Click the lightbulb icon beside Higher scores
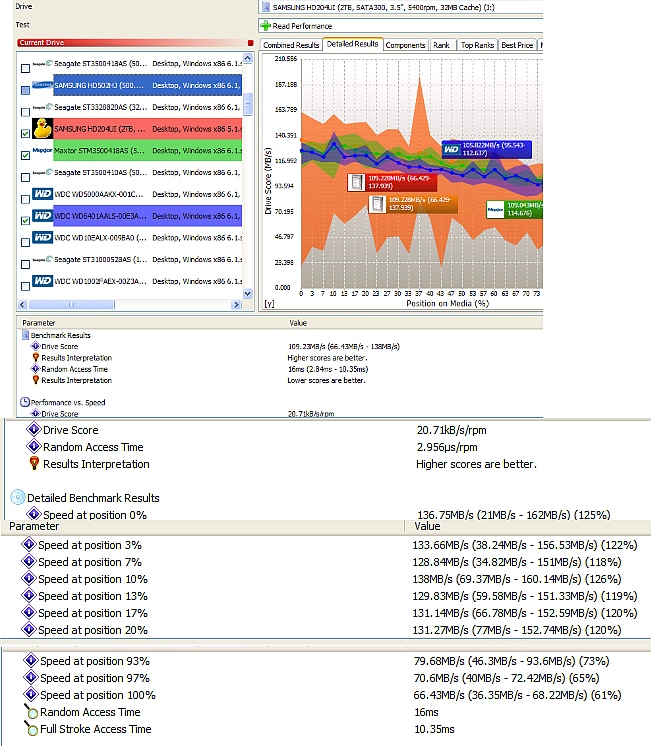The image size is (651, 746). click(34, 463)
